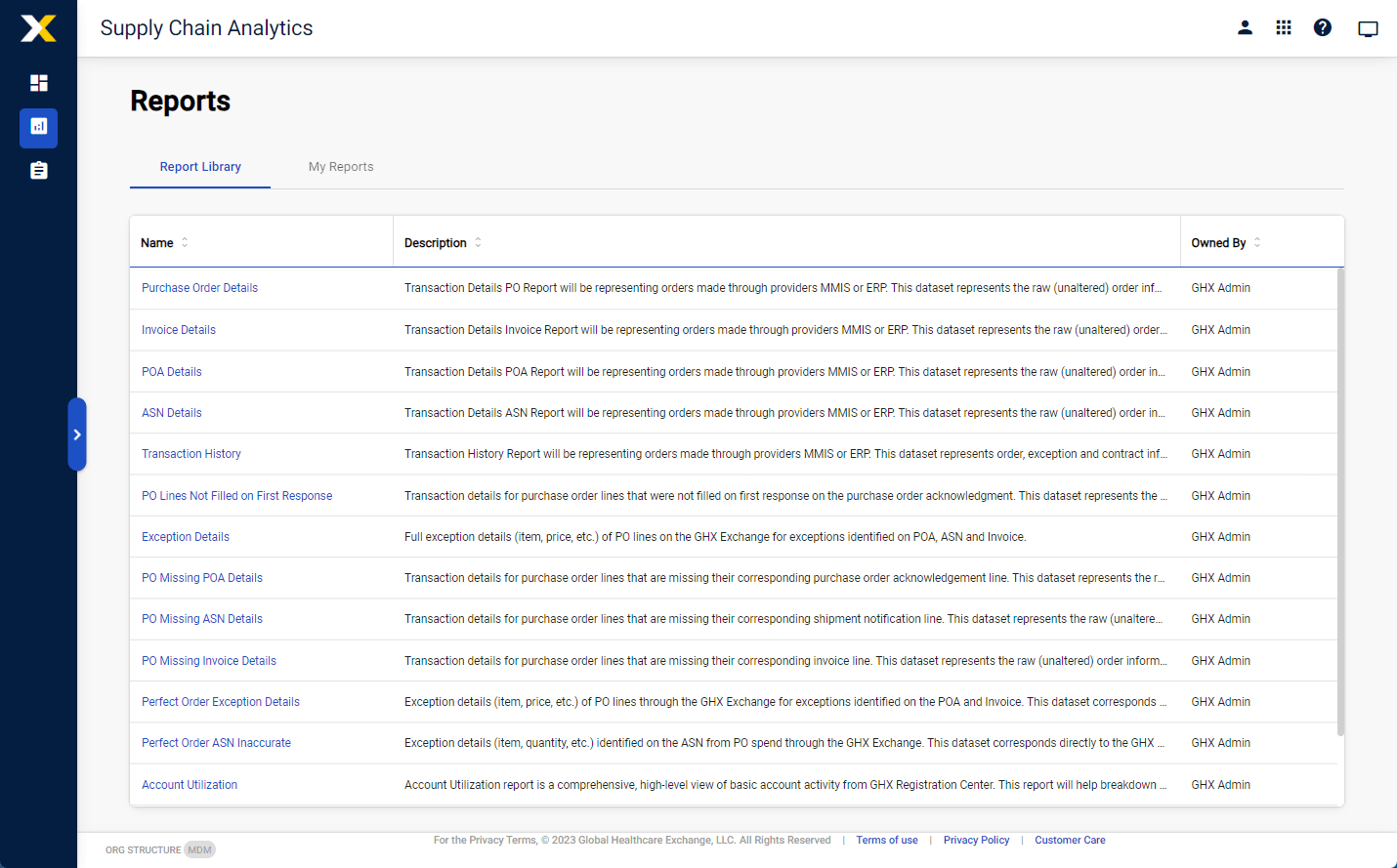Click the Transaction History description text

tap(785, 454)
